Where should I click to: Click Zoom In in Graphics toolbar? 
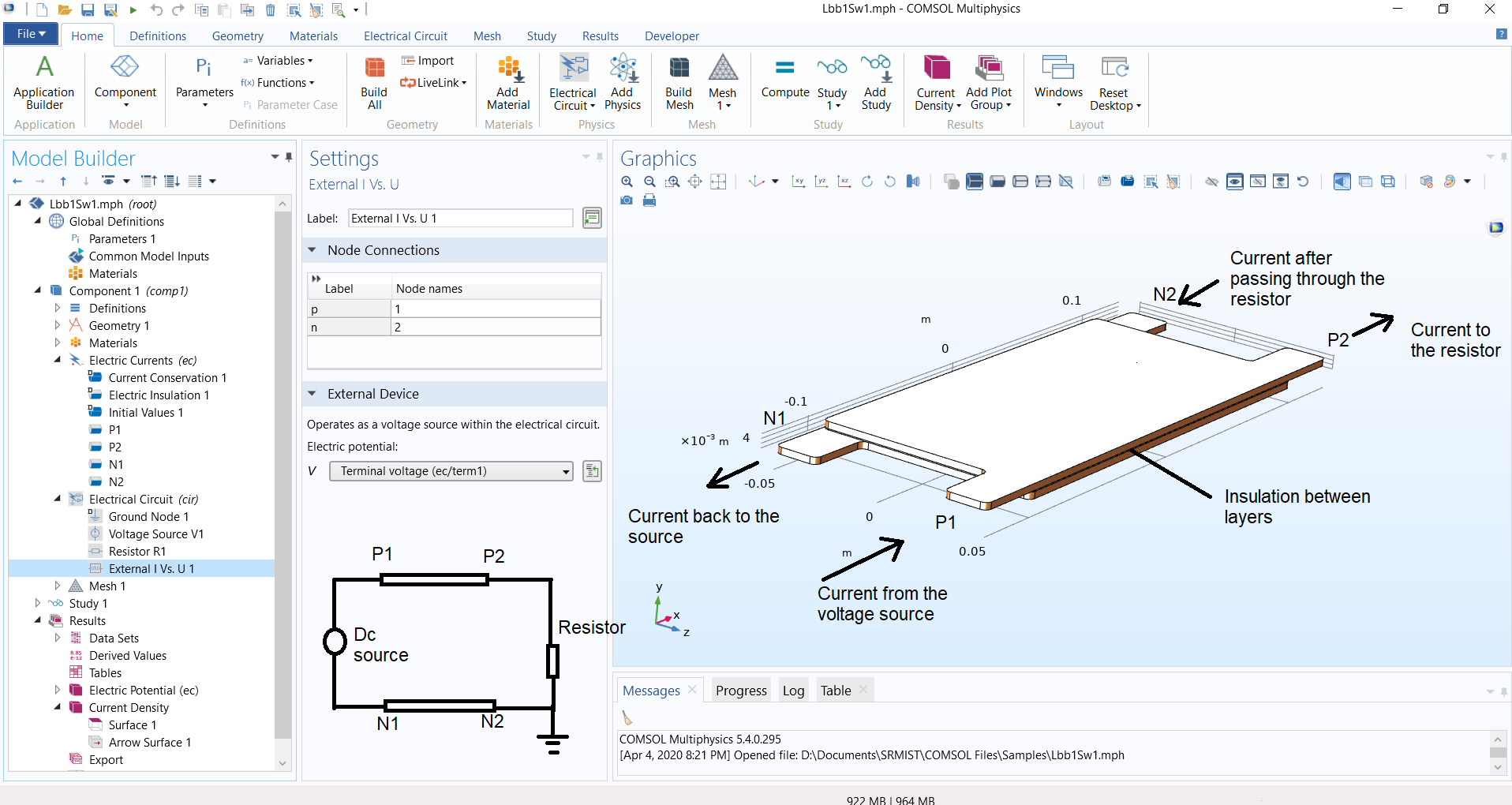pyautogui.click(x=627, y=182)
